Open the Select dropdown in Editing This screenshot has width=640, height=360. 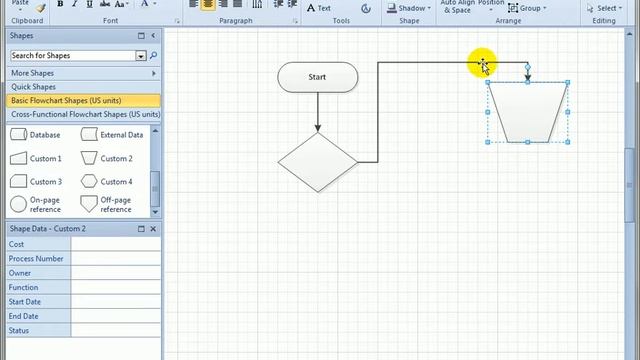pyautogui.click(x=604, y=8)
